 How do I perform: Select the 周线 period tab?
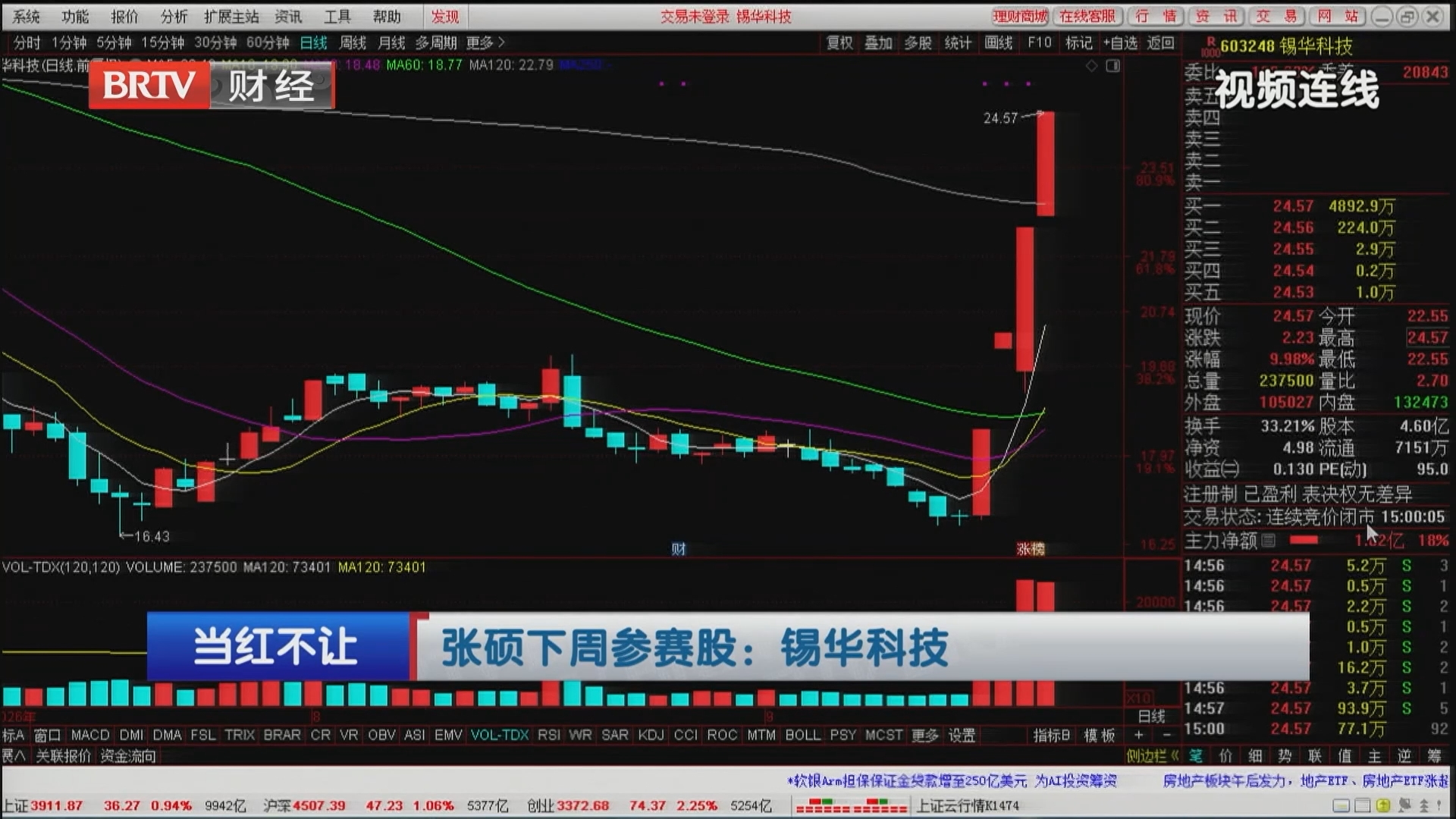353,43
